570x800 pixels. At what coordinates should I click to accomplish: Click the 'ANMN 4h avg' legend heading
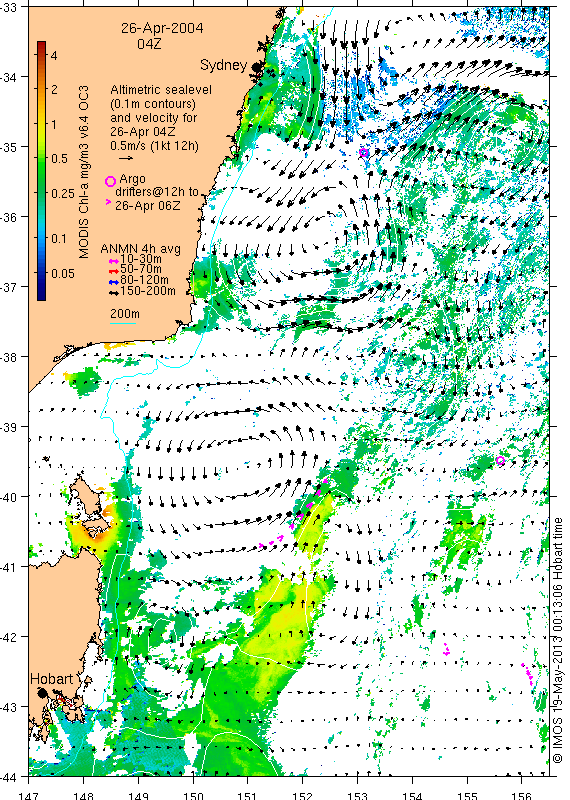pos(140,249)
